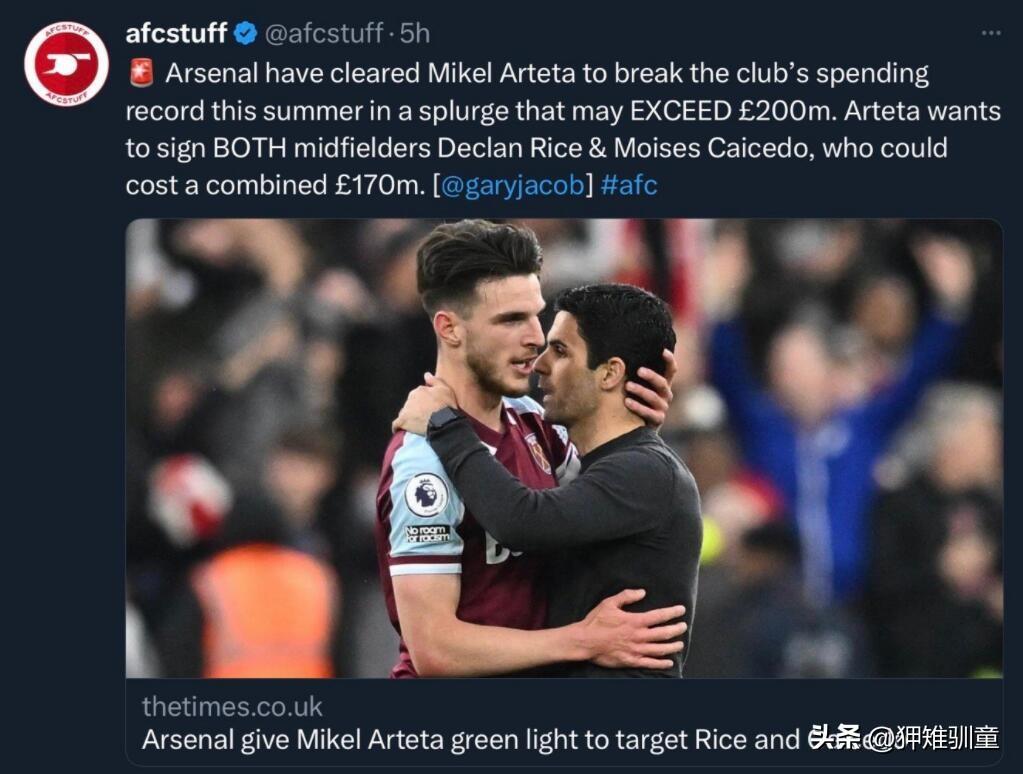This screenshot has height=774, width=1023.
Task: Click the Premier League sleeve badge in photo
Action: point(427,495)
